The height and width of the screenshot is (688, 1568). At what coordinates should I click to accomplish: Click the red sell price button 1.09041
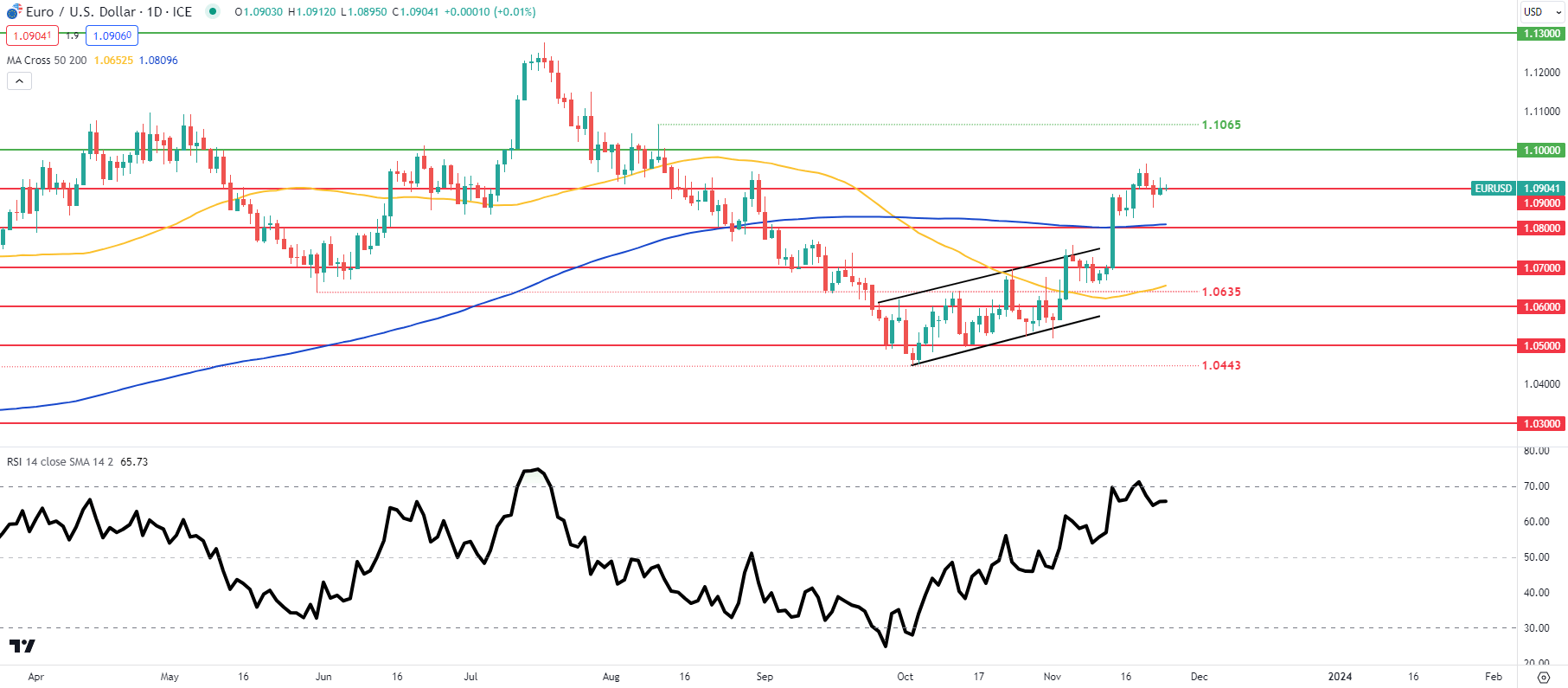[32, 35]
